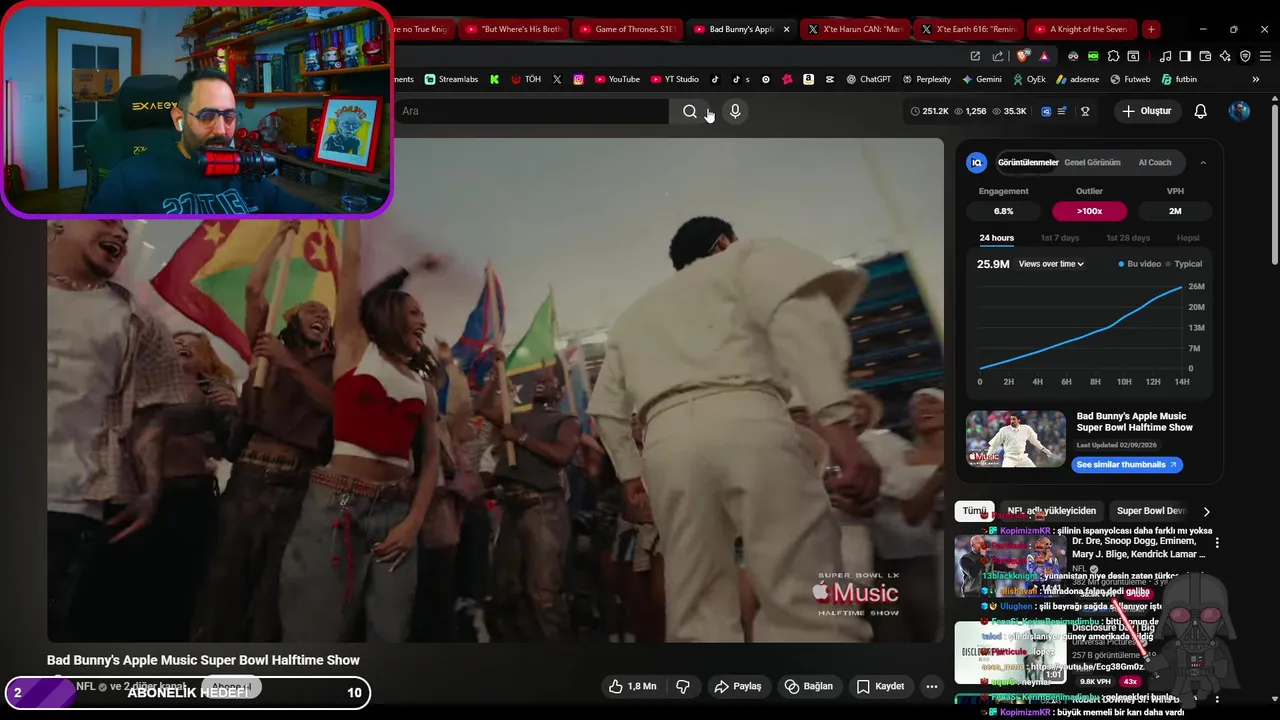Open the Gemini bookmark

[982, 79]
